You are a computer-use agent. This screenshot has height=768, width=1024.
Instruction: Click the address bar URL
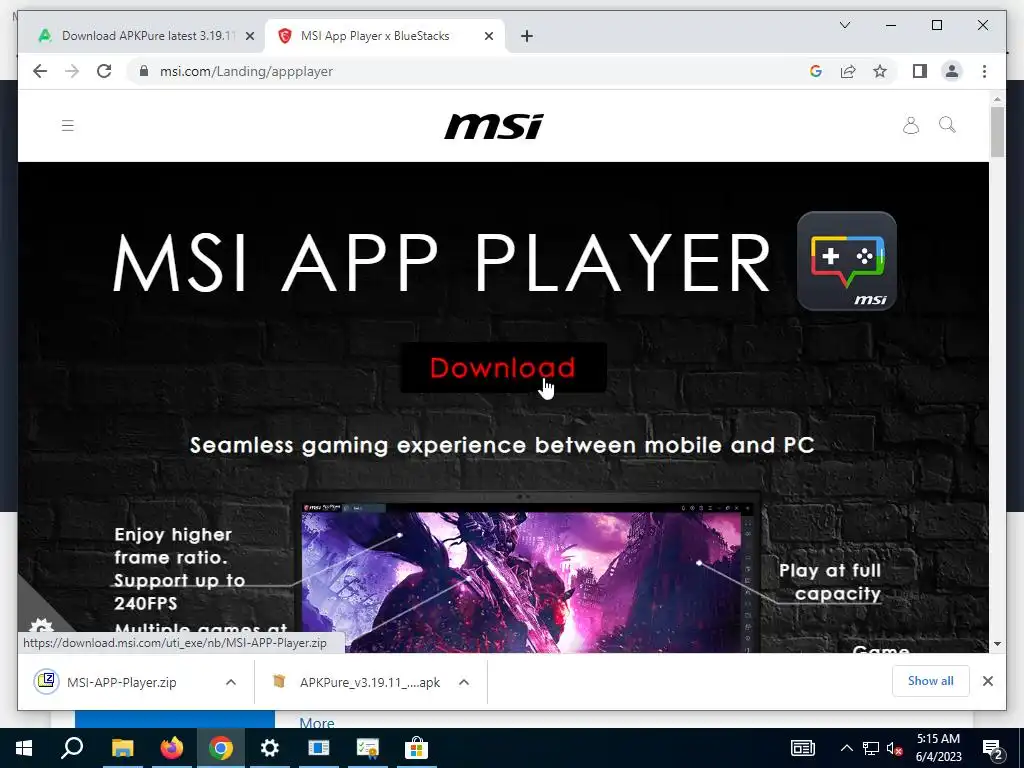246,71
